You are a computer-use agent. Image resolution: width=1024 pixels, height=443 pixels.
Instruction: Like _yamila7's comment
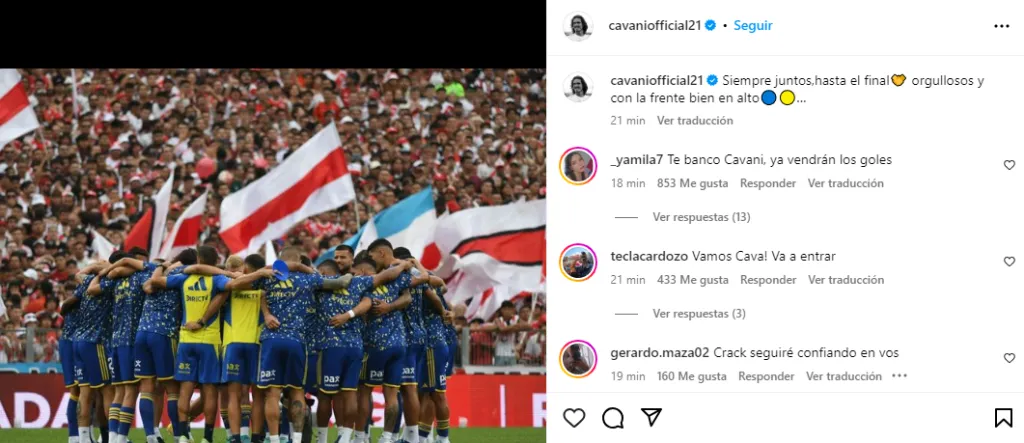1009,165
